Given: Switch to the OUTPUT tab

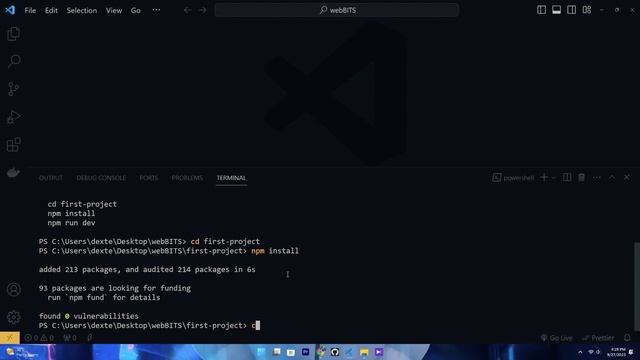Looking at the screenshot, I should click(x=51, y=178).
